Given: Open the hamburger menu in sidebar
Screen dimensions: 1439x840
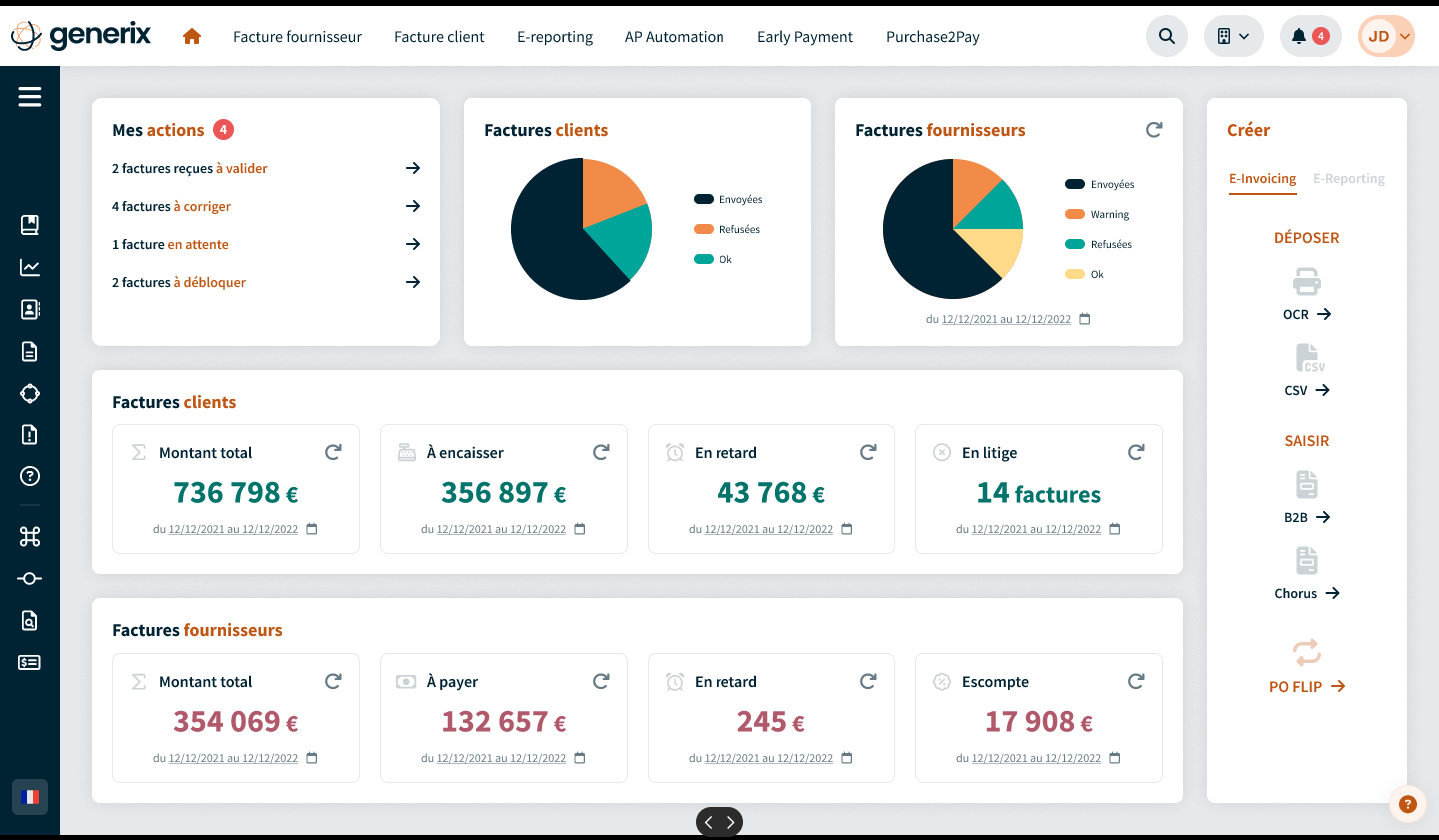Looking at the screenshot, I should pos(30,96).
